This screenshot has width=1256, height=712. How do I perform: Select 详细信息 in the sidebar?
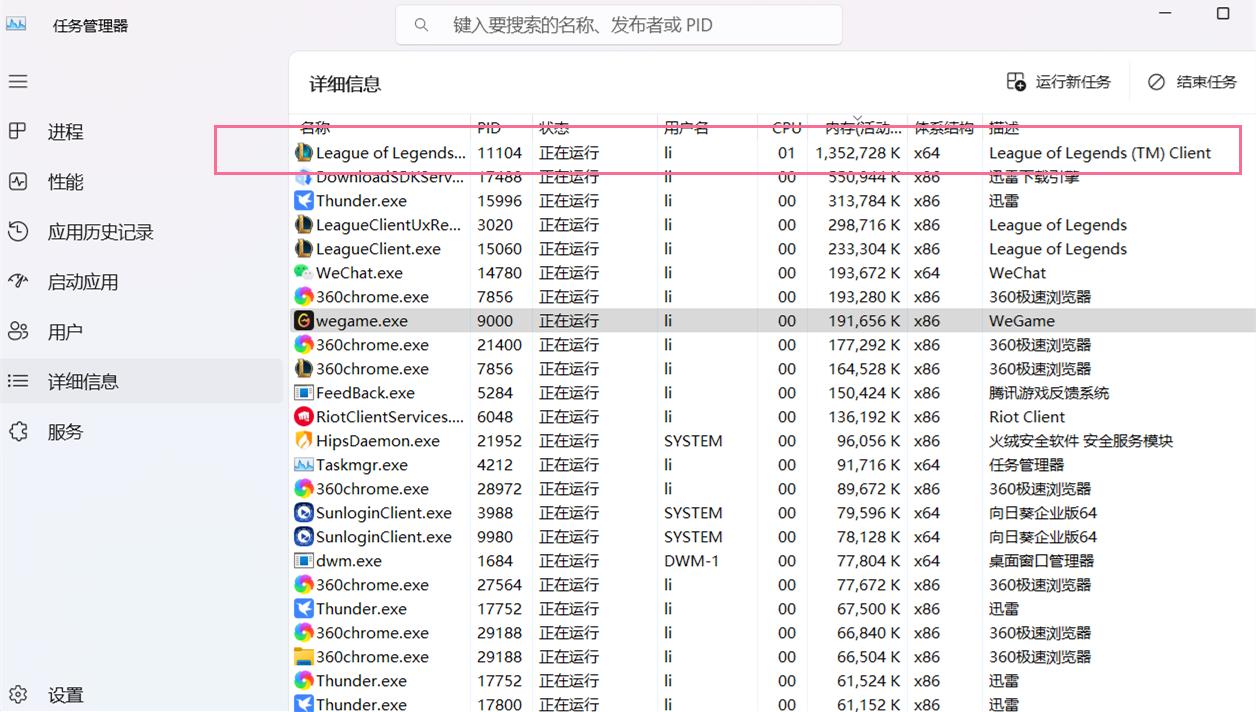18,381
